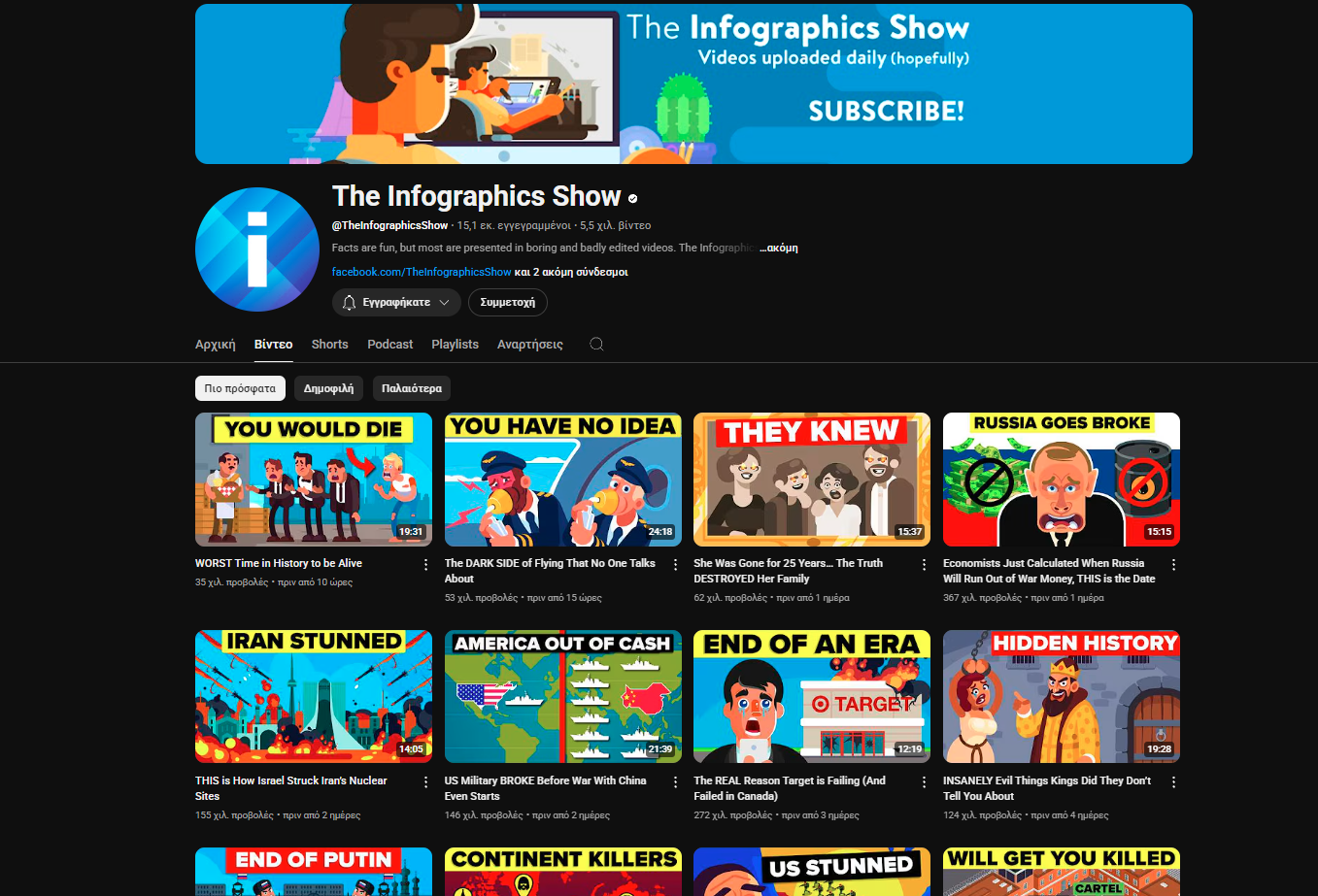Open US Military BROKE Before War title

click(x=546, y=788)
